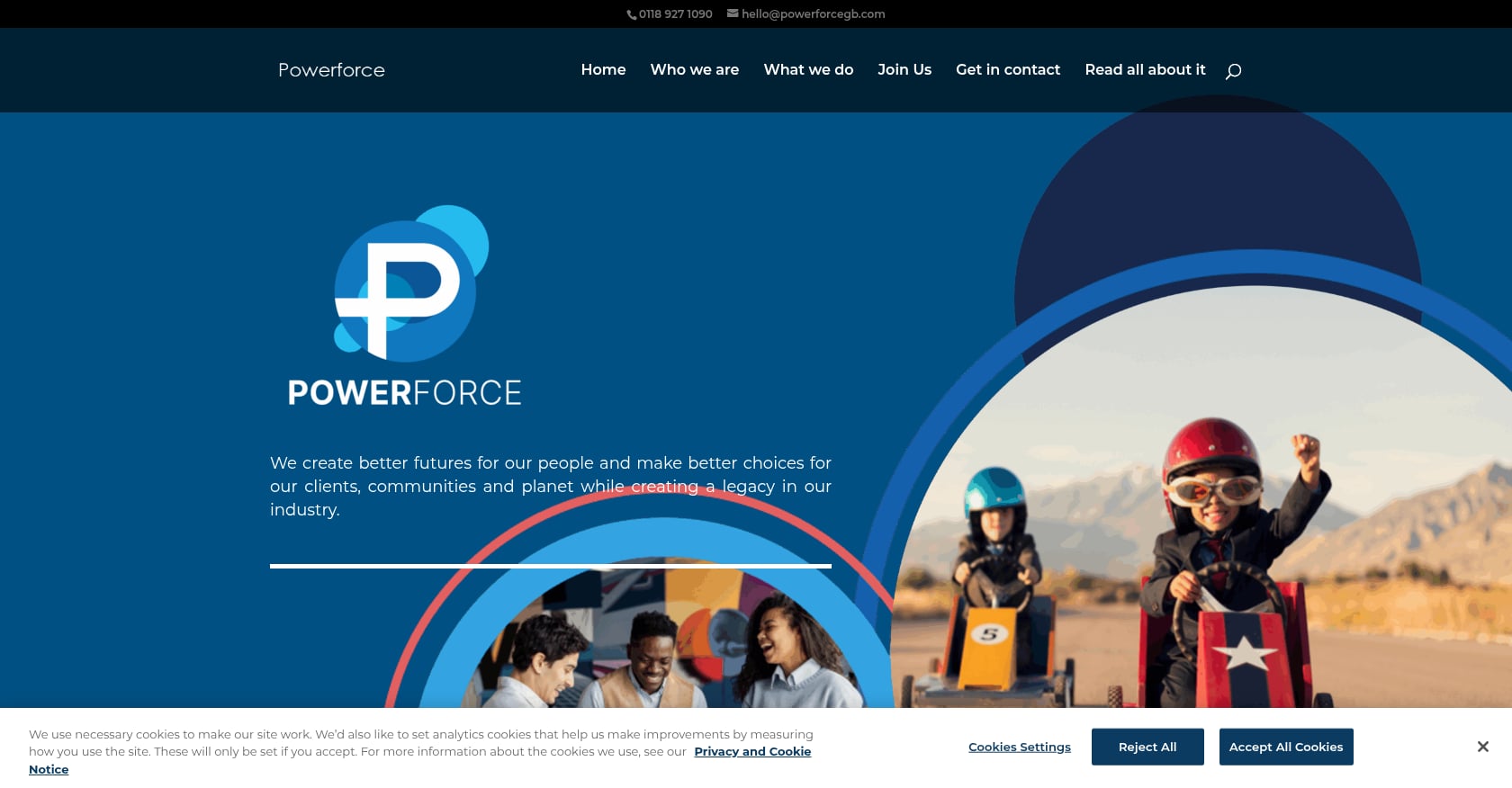The image size is (1512, 788).
Task: Click the POWERFORCE wordmark text
Action: pyautogui.click(x=404, y=393)
